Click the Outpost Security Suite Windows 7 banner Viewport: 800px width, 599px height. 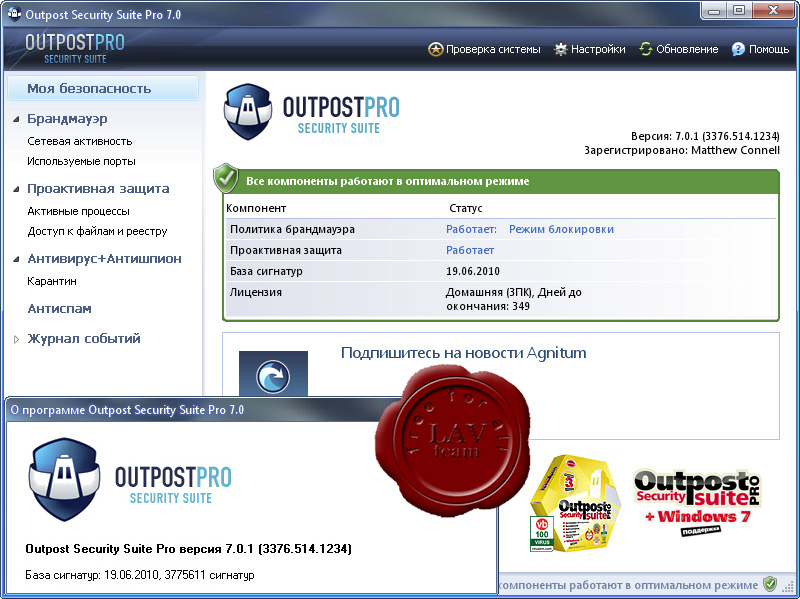[x=697, y=503]
